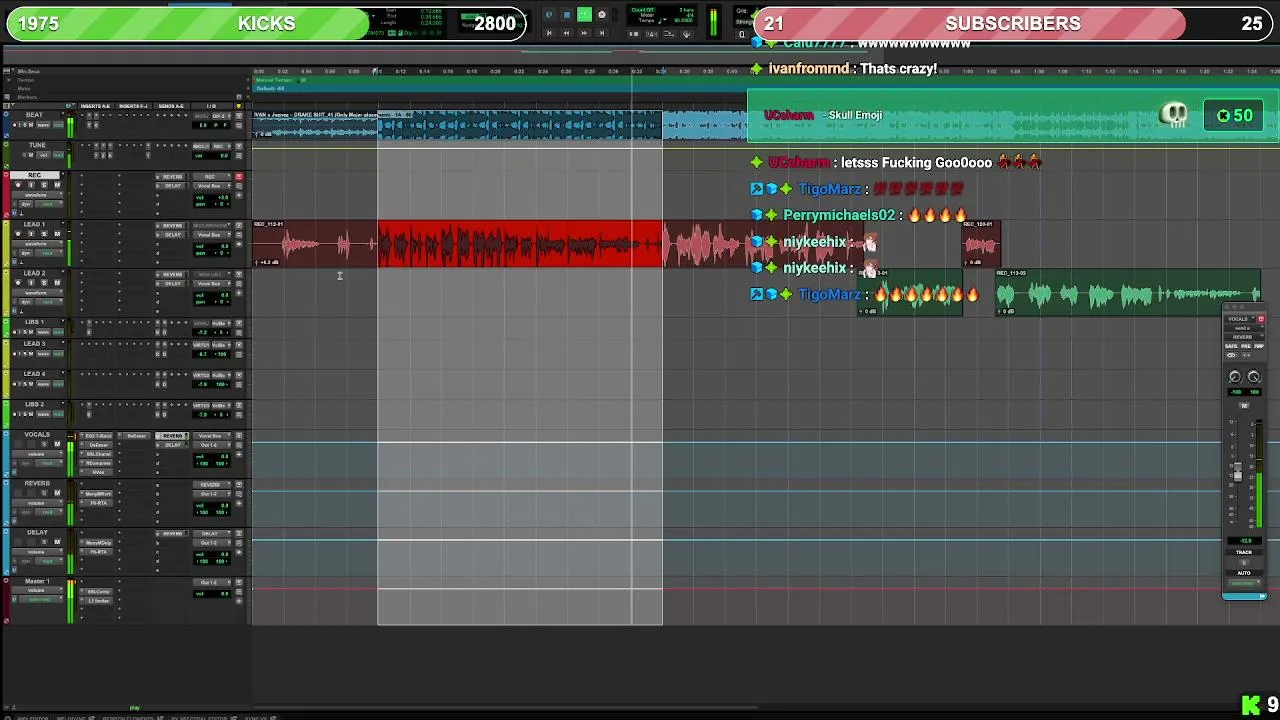Mute the LEAD 2 track
Screen dimensions: 1280x720
click(x=57, y=283)
